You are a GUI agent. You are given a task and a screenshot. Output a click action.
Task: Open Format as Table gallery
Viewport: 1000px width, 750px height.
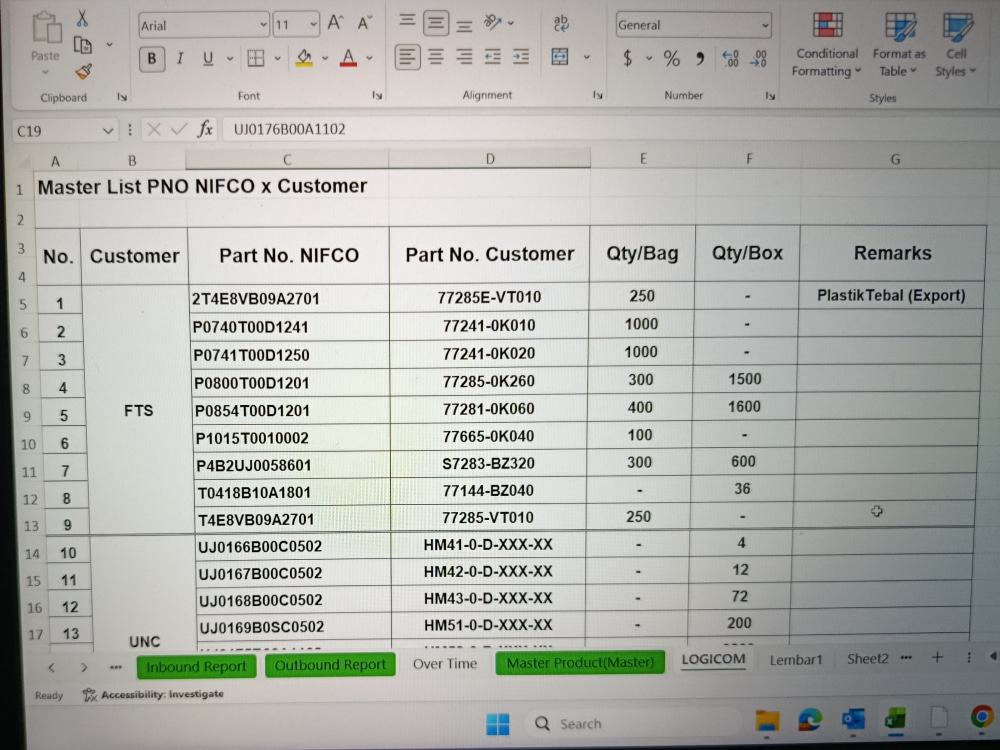click(899, 45)
